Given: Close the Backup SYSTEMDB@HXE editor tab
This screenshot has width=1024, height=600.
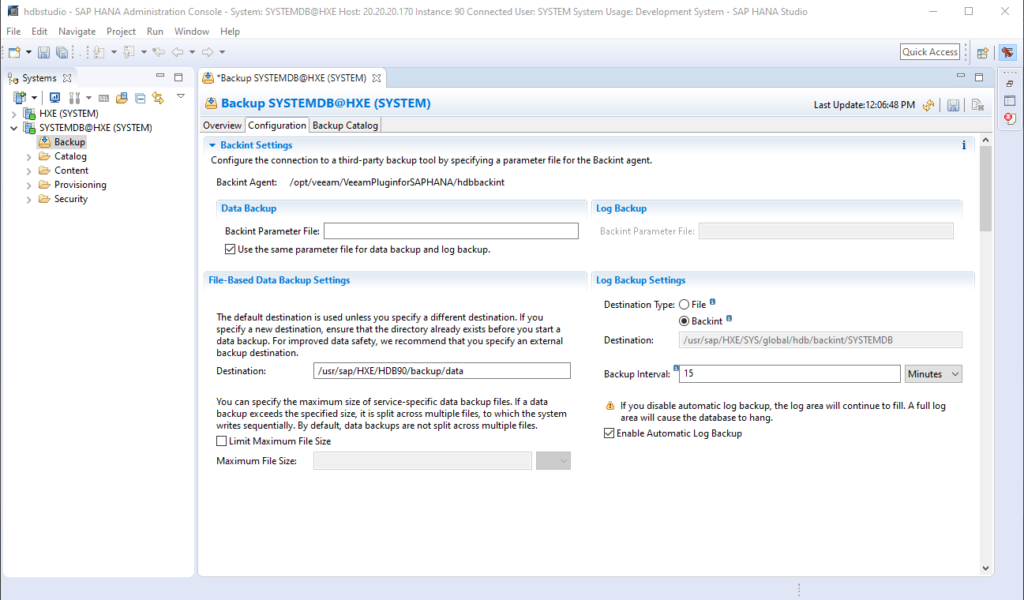Looking at the screenshot, I should 376,78.
